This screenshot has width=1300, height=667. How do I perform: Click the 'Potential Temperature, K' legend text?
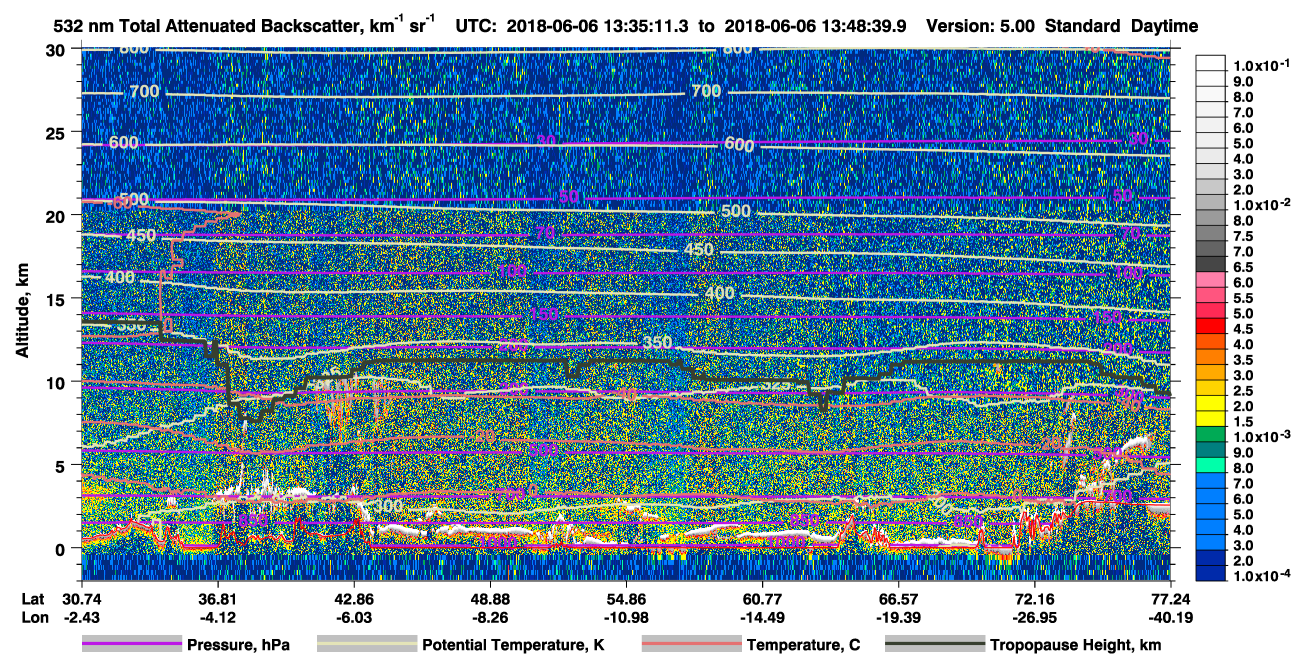pyautogui.click(x=513, y=645)
